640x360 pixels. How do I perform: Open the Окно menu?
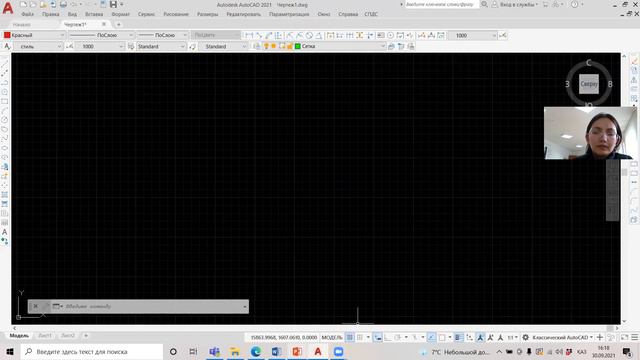point(324,14)
